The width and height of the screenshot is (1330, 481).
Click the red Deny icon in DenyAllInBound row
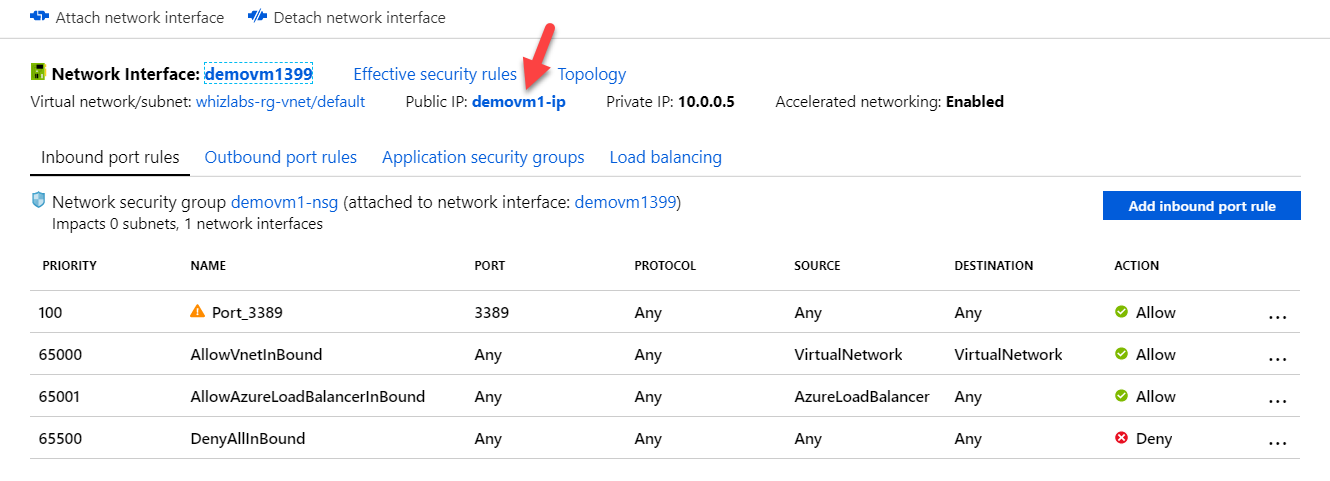point(1122,438)
